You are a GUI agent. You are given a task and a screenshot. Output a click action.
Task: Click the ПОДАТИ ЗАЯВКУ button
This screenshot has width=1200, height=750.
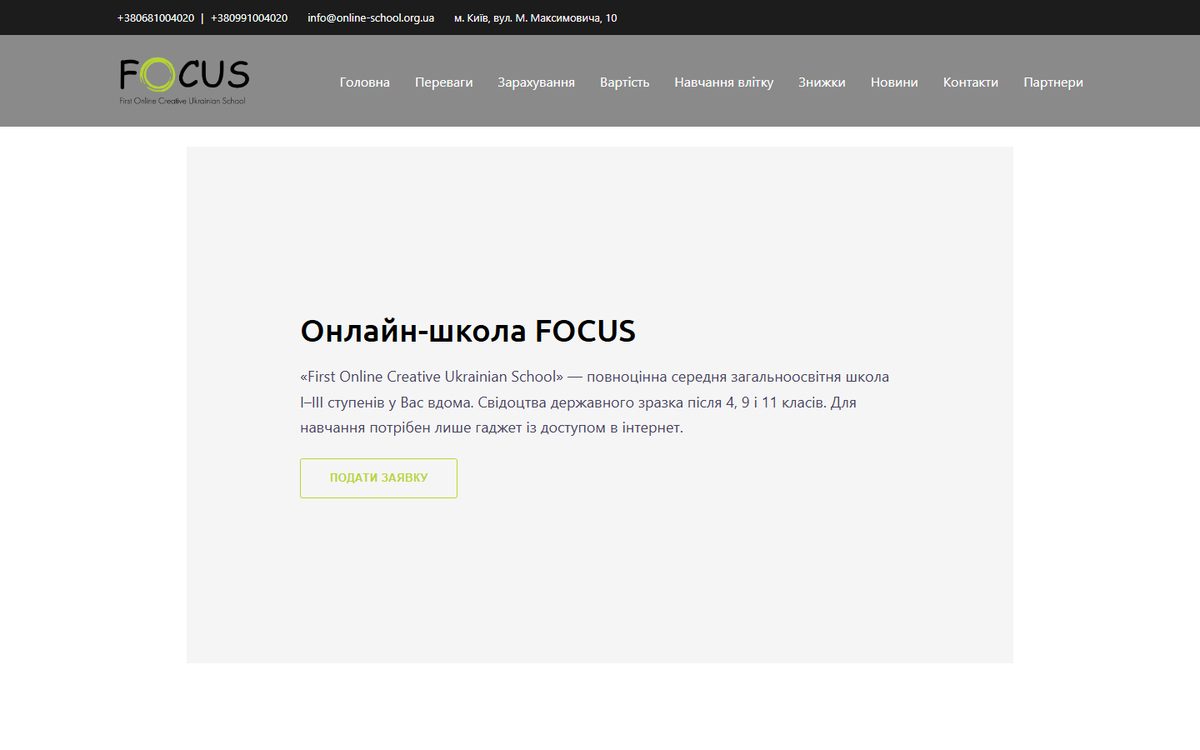tap(379, 478)
